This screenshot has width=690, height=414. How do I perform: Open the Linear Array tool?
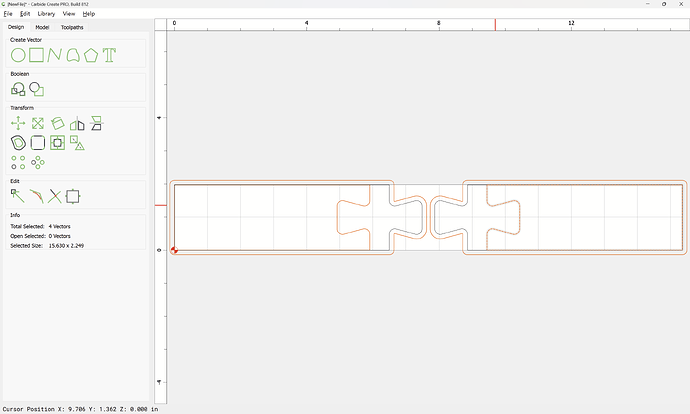coord(18,162)
